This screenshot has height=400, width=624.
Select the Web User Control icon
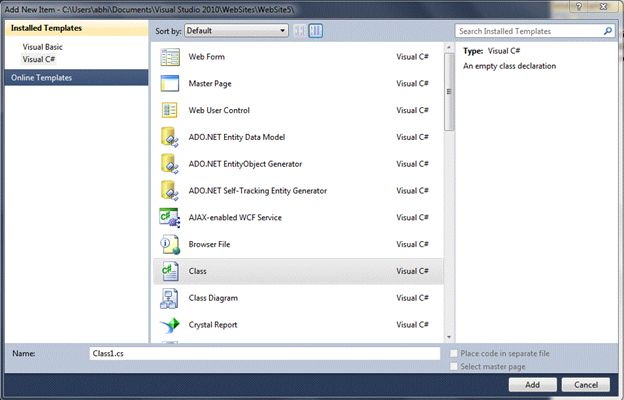[170, 110]
